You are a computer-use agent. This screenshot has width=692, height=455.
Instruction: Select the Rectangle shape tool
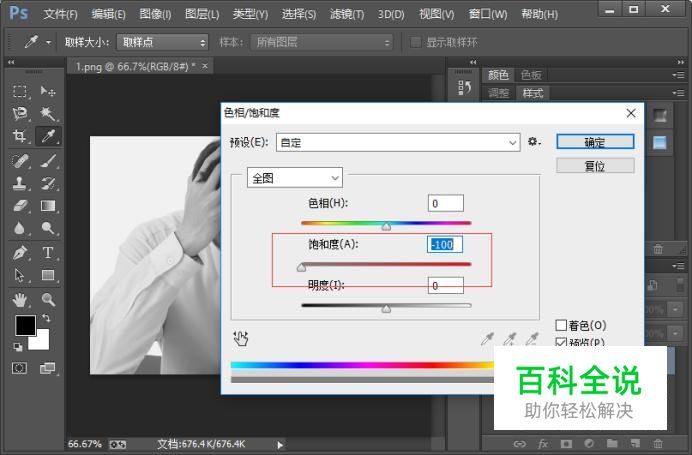(48, 275)
